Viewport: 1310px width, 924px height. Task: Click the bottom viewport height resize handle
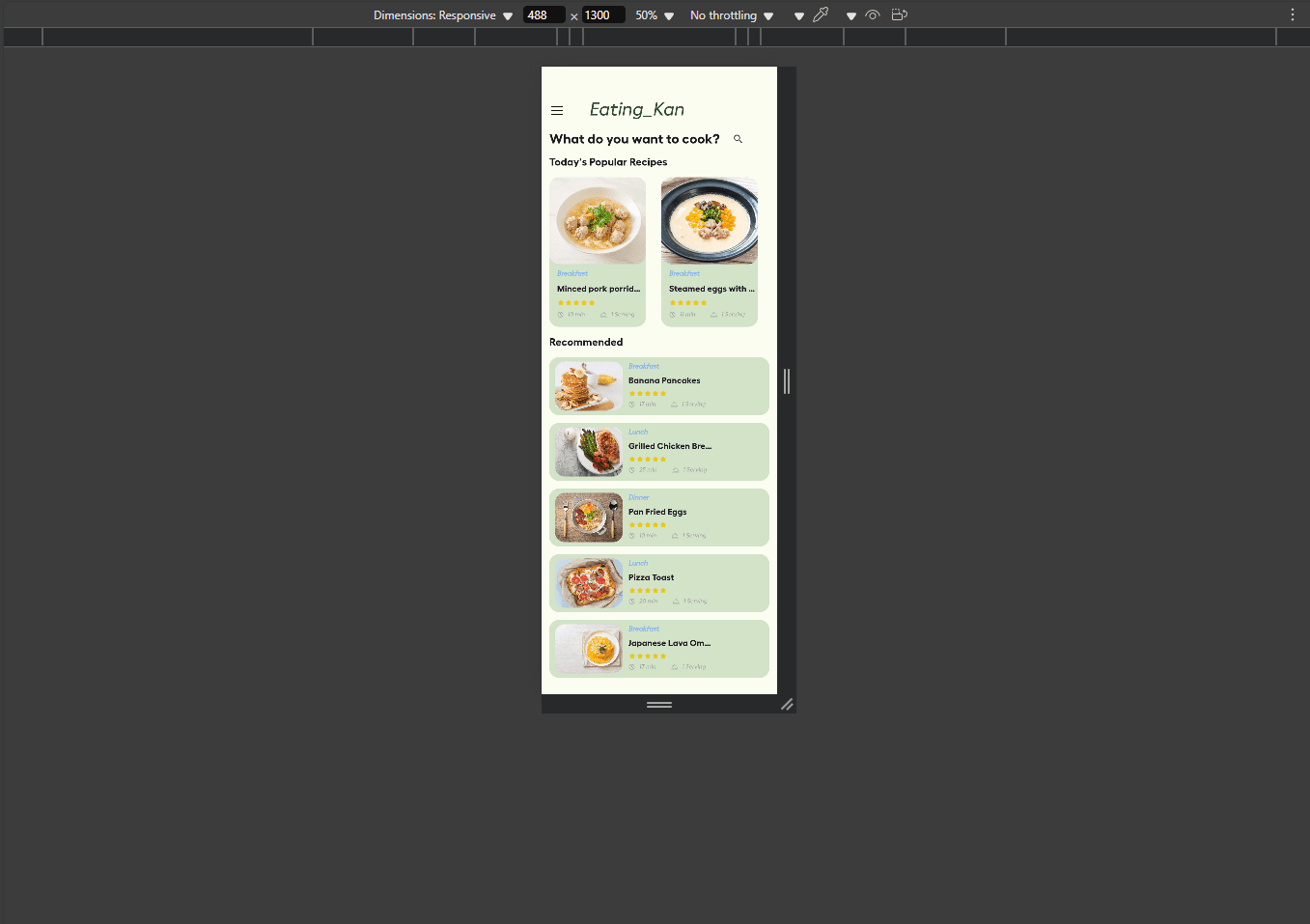click(x=659, y=705)
